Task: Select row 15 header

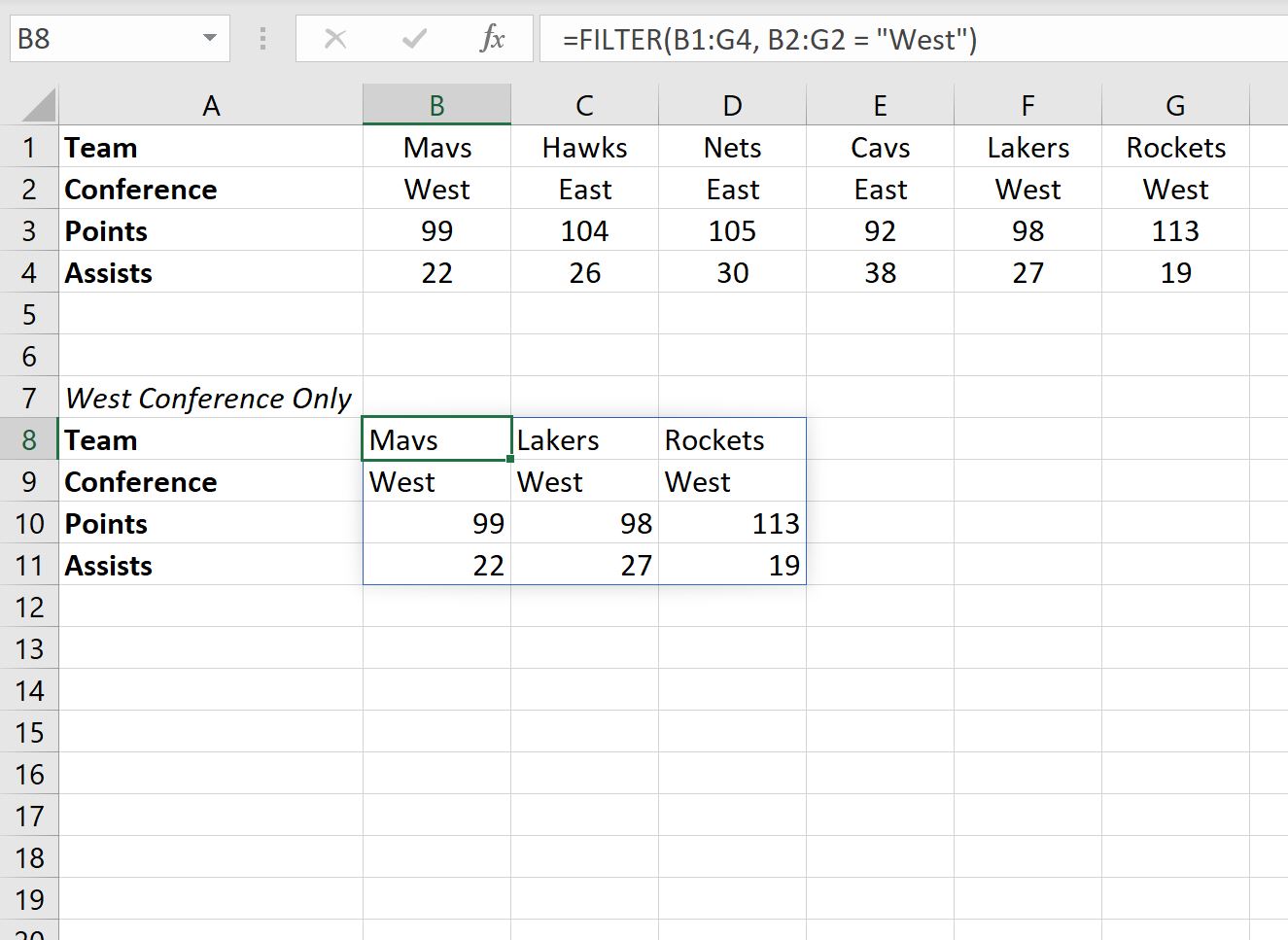Action: point(29,732)
